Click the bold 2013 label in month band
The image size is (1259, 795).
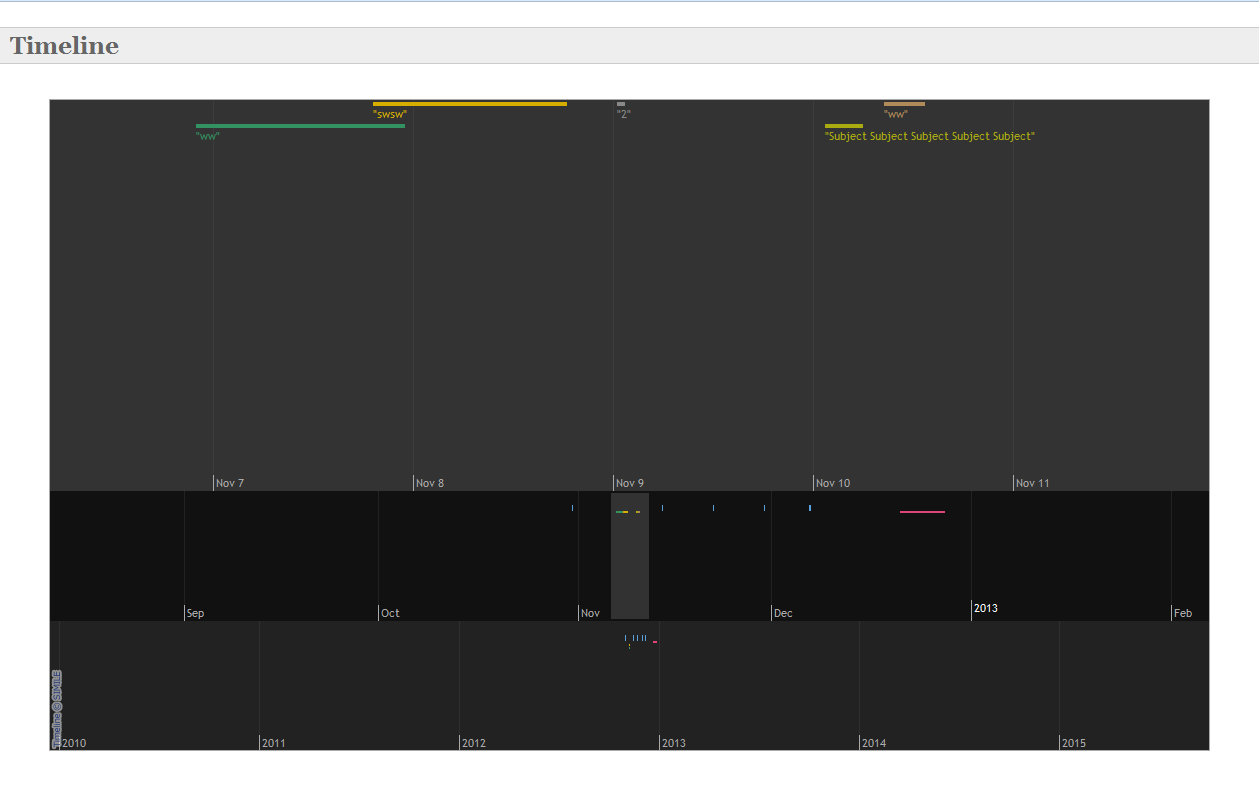pyautogui.click(x=985, y=608)
